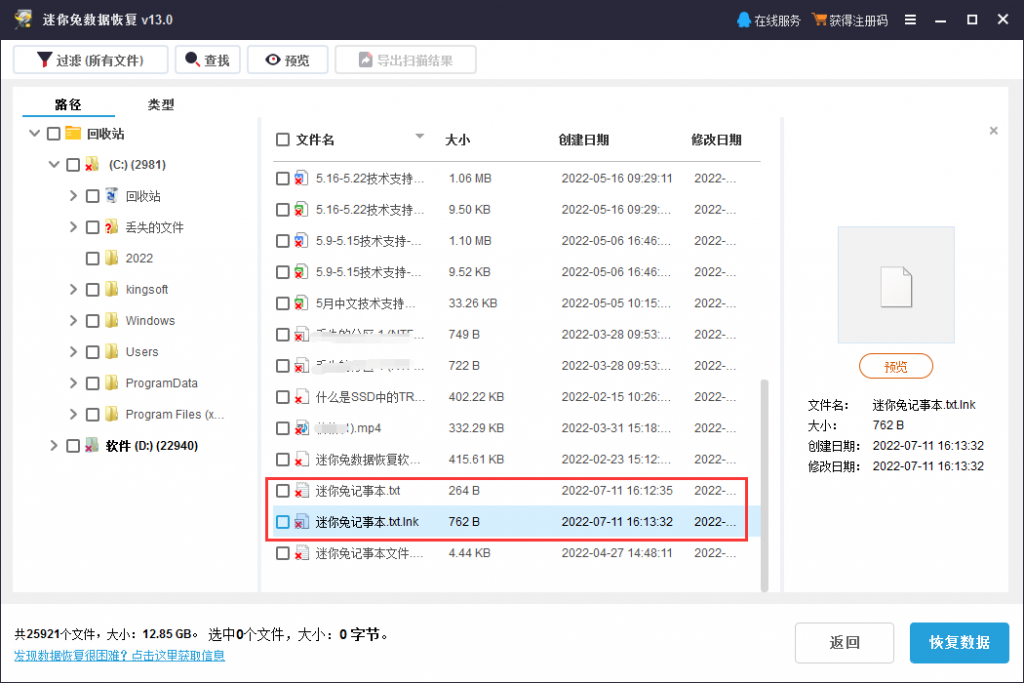Image resolution: width=1024 pixels, height=683 pixels.
Task: Click the 返回 button
Action: 844,643
